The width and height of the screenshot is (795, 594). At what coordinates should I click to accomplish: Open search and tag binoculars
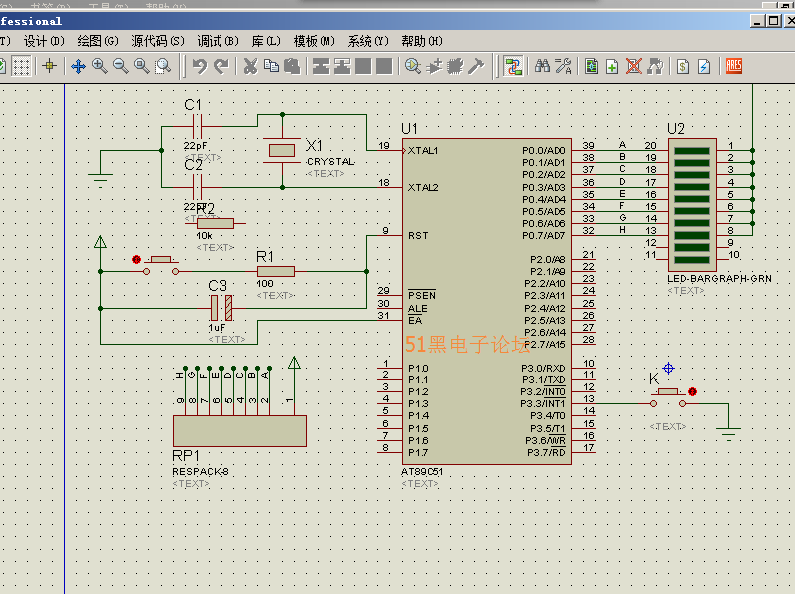[x=542, y=66]
